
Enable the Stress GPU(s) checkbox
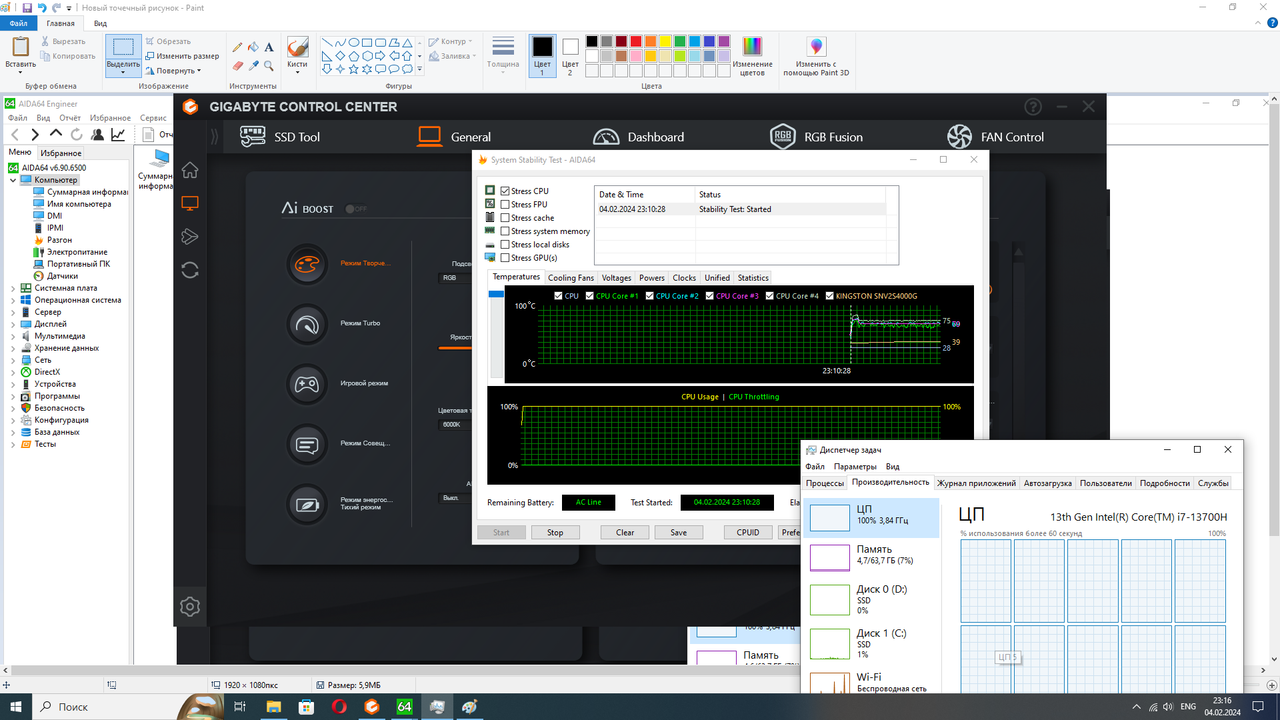pos(505,258)
